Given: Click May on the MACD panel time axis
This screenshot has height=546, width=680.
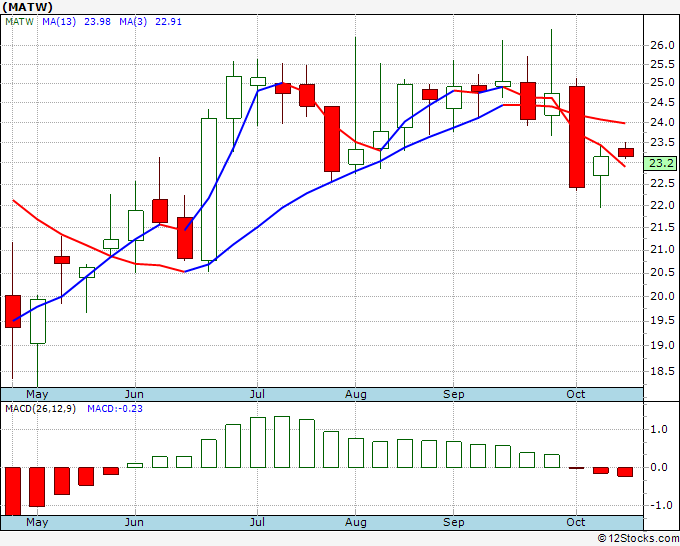Looking at the screenshot, I should tap(37, 522).
